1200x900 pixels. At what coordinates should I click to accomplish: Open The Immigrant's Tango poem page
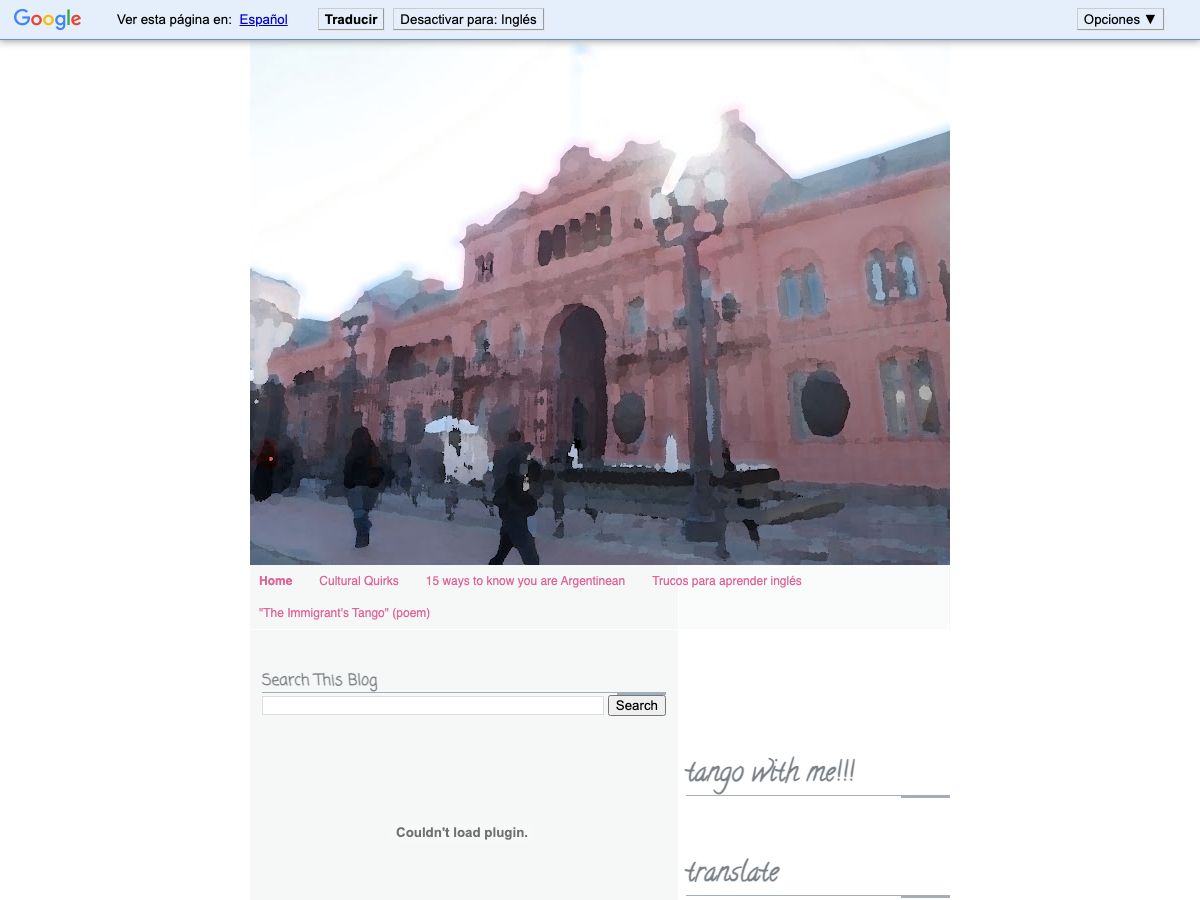[x=344, y=613]
